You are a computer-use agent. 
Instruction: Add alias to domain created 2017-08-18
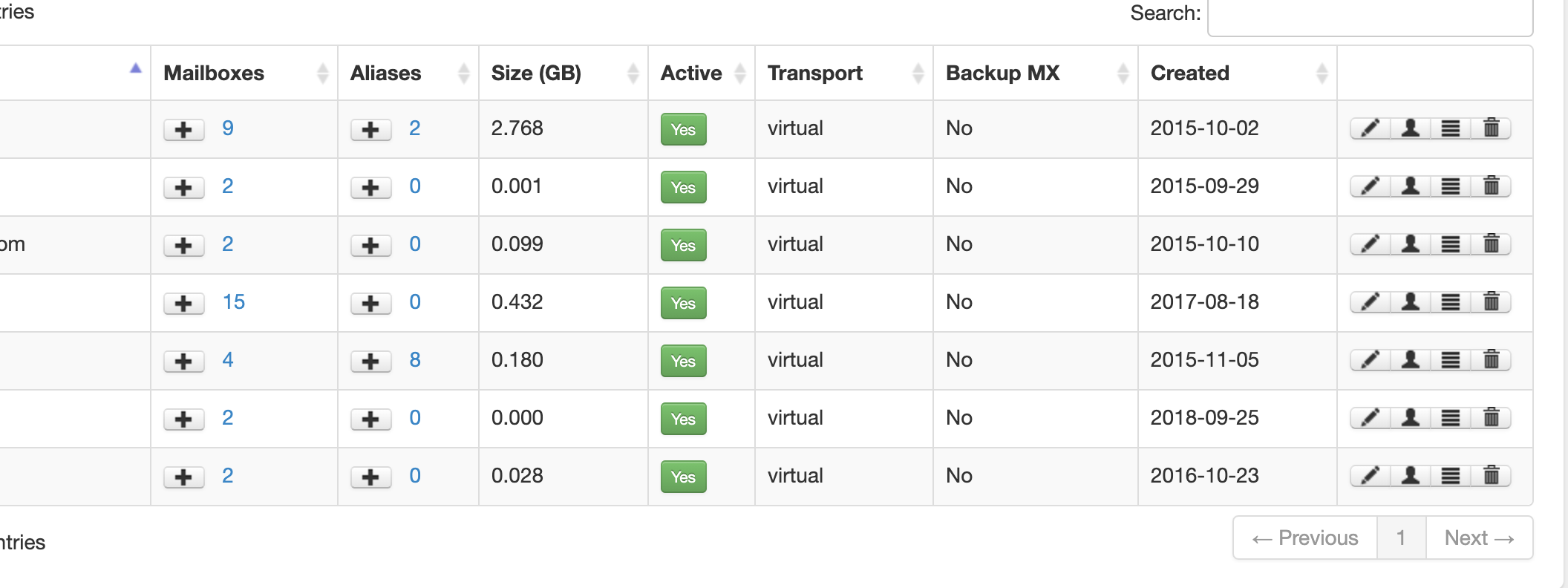[x=371, y=304]
